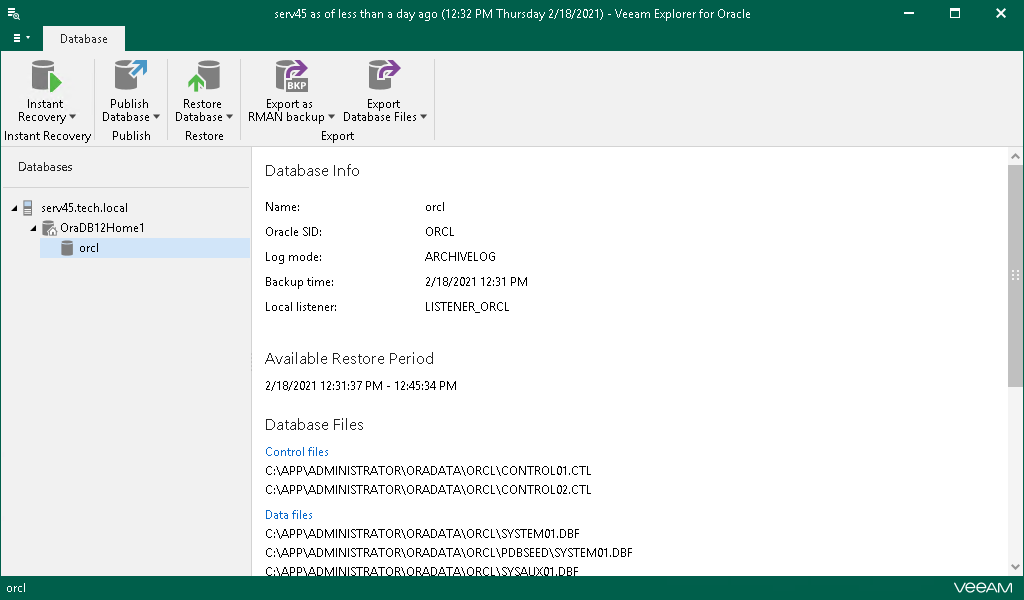Click the ORCL\SYSTEM01.DBF file path

[x=422, y=534]
